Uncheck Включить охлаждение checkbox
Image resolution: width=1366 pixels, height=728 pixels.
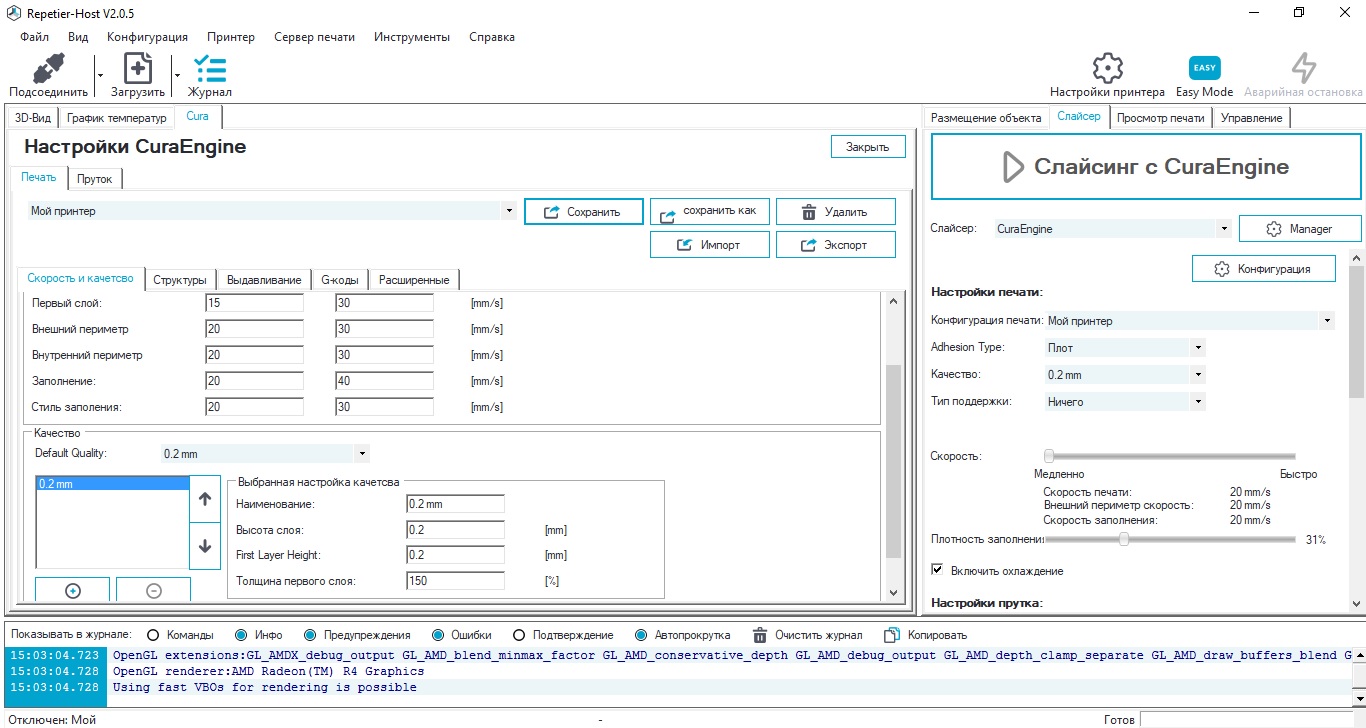pos(937,570)
